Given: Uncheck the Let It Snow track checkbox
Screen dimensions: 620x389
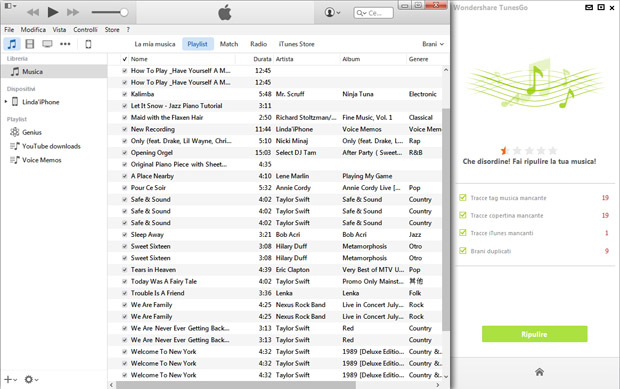Looking at the screenshot, I should [x=125, y=106].
